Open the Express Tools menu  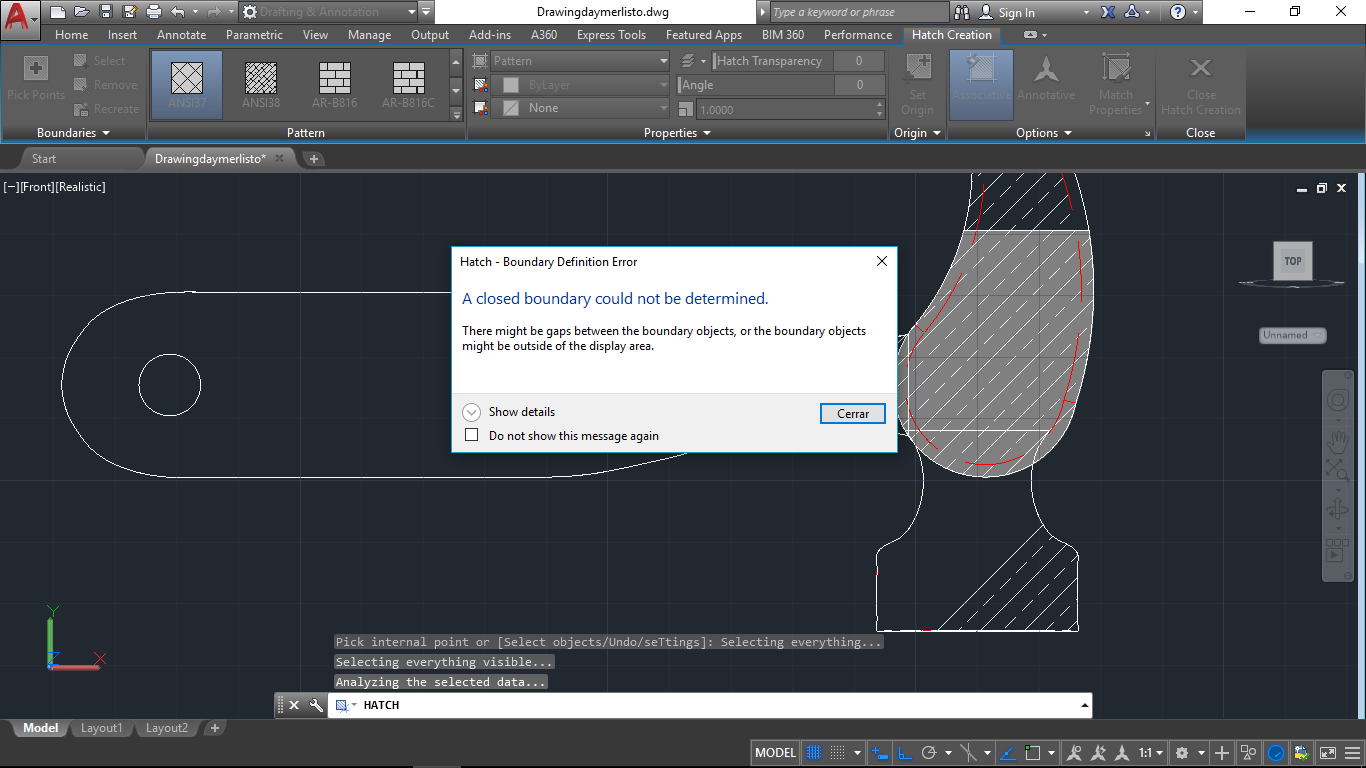click(612, 34)
